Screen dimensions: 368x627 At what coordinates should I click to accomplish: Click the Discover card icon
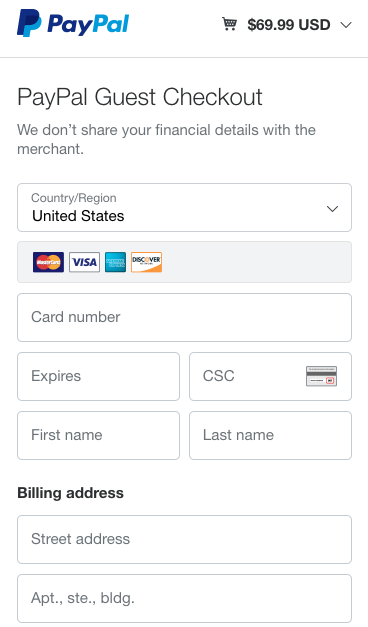[x=146, y=262]
